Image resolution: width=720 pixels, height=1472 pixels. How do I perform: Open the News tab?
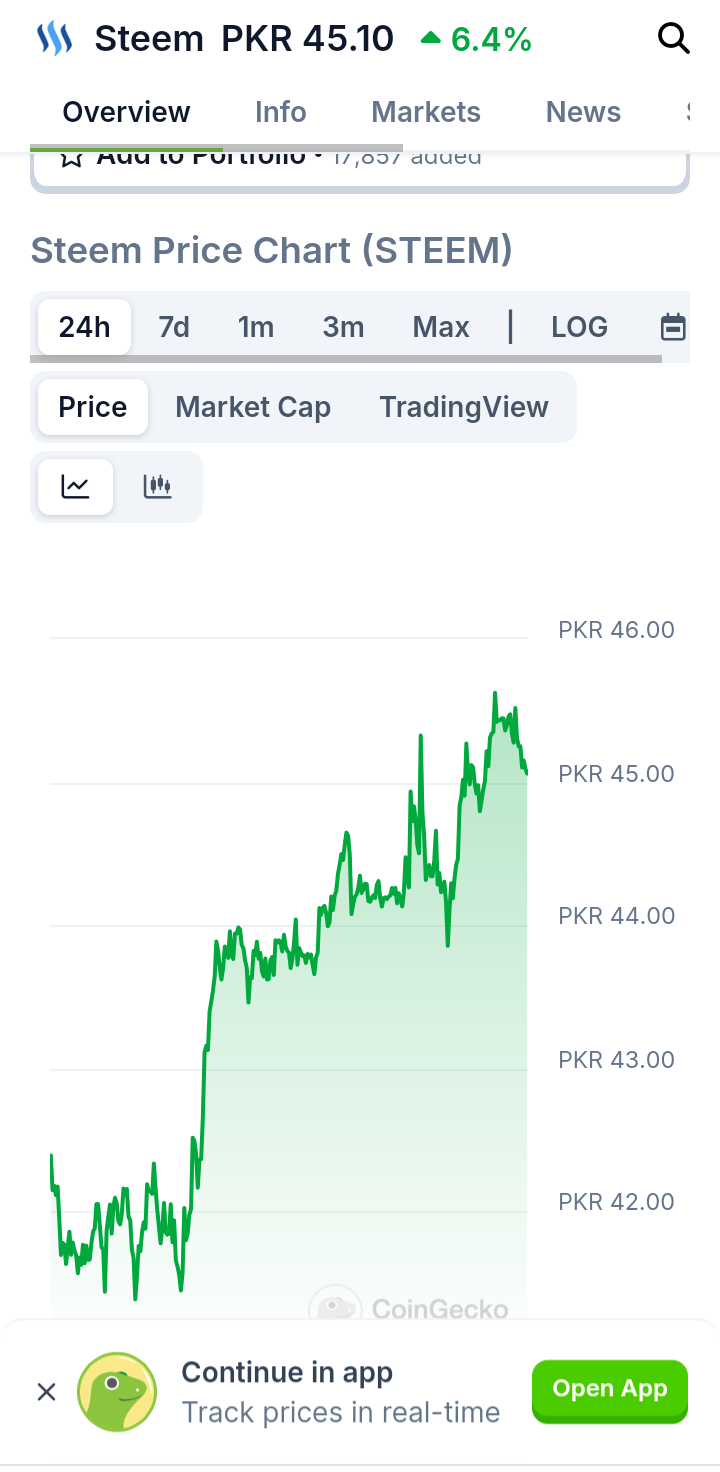tap(583, 112)
